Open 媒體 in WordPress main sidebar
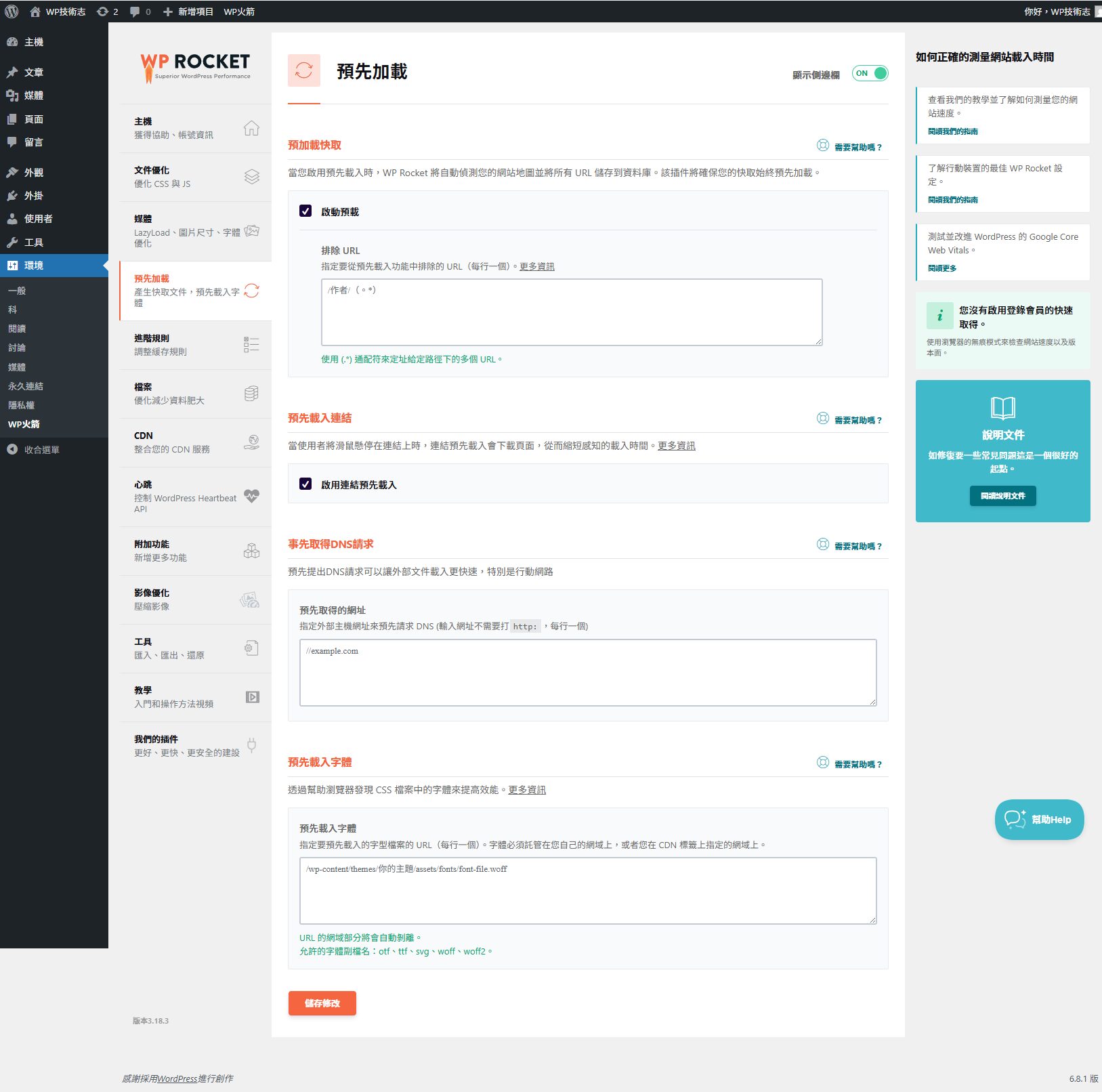Screen dimensions: 1102x1092 54,96
